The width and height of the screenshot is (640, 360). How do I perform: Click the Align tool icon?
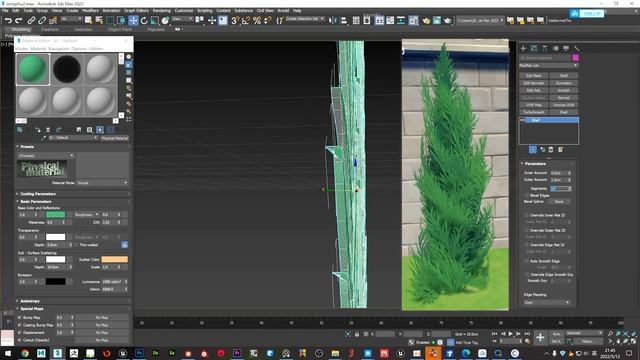(x=343, y=20)
